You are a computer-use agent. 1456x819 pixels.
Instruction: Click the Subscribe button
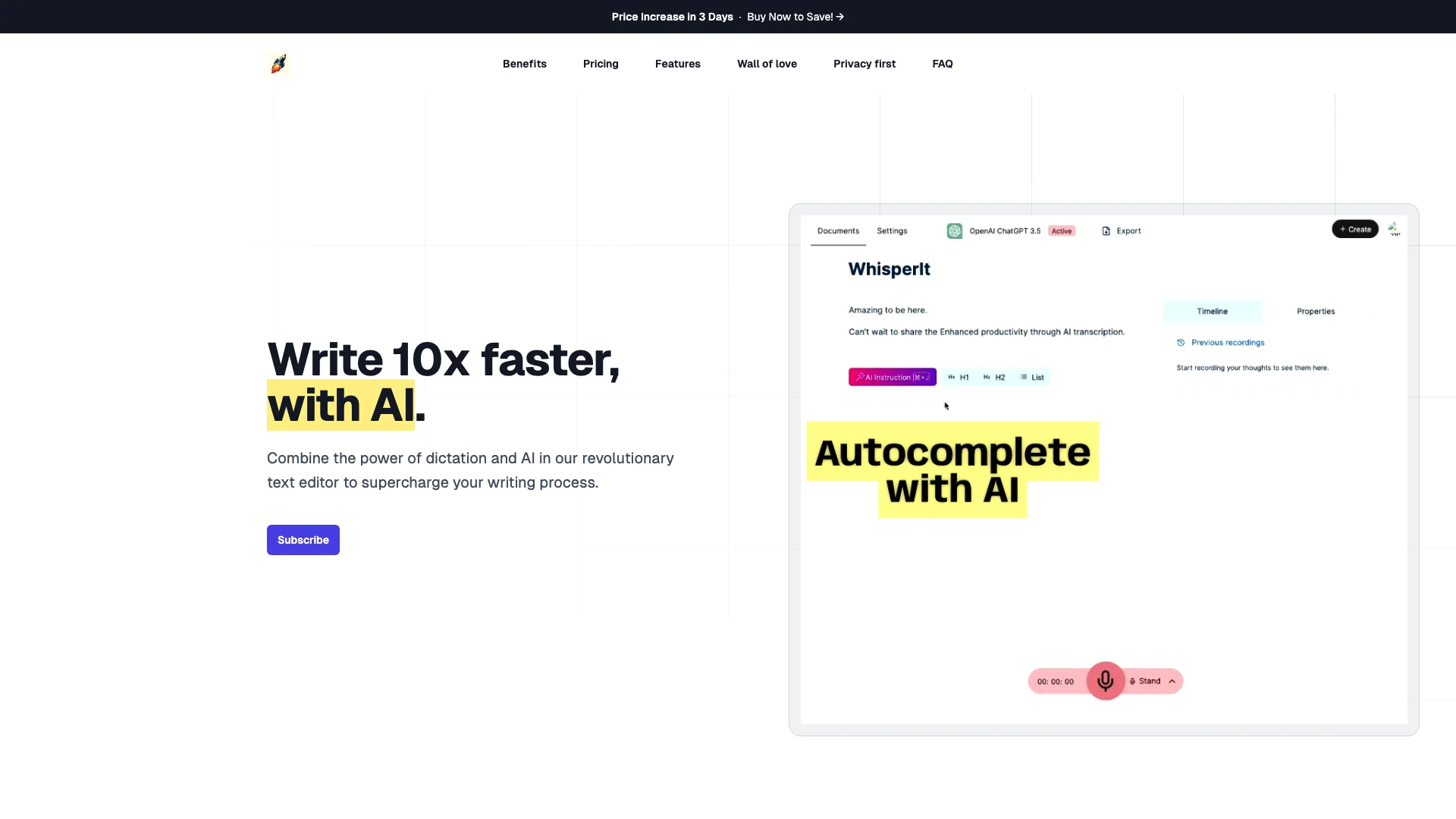303,540
